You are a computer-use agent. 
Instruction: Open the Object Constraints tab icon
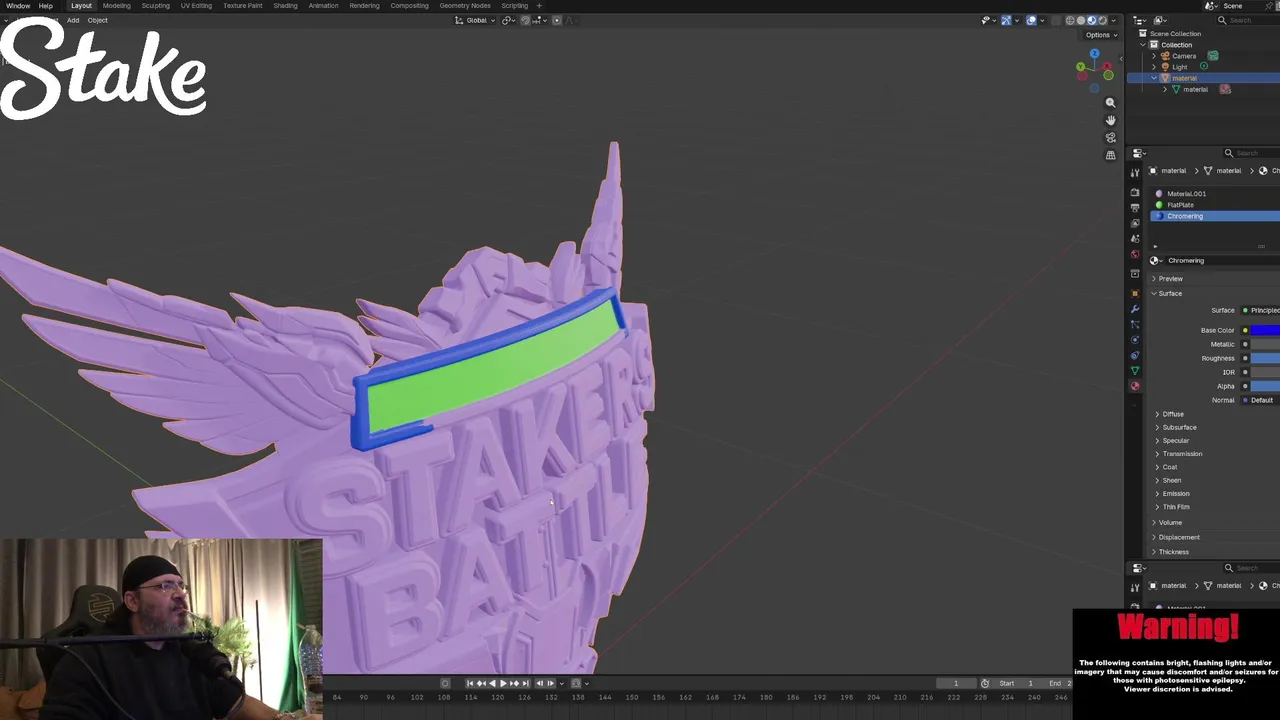[1135, 355]
